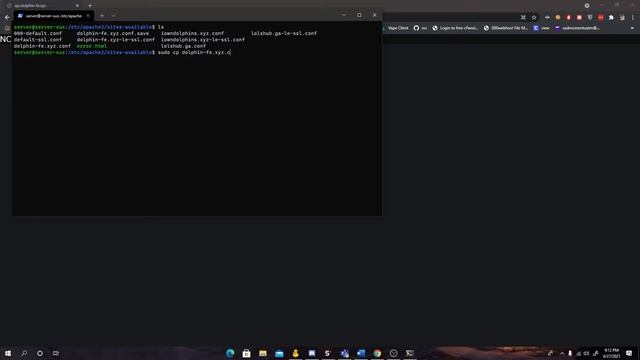This screenshot has height=360, width=640.
Task: Expand the bookmarks bar overflow chevron
Action: click(632, 28)
